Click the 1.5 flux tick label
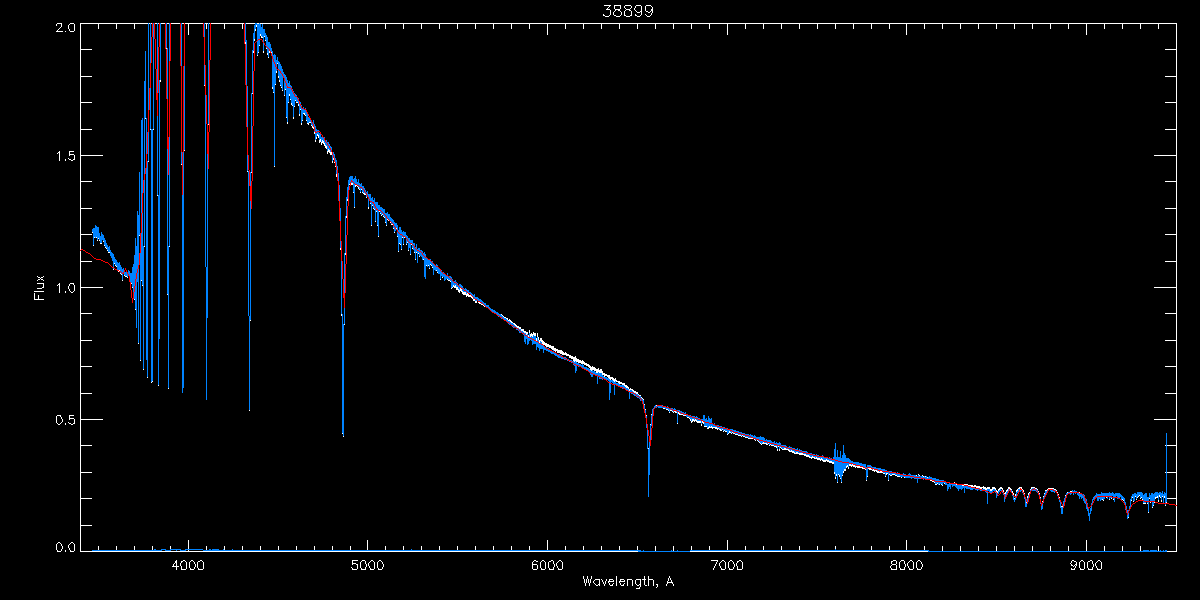1200x600 pixels. point(65,157)
